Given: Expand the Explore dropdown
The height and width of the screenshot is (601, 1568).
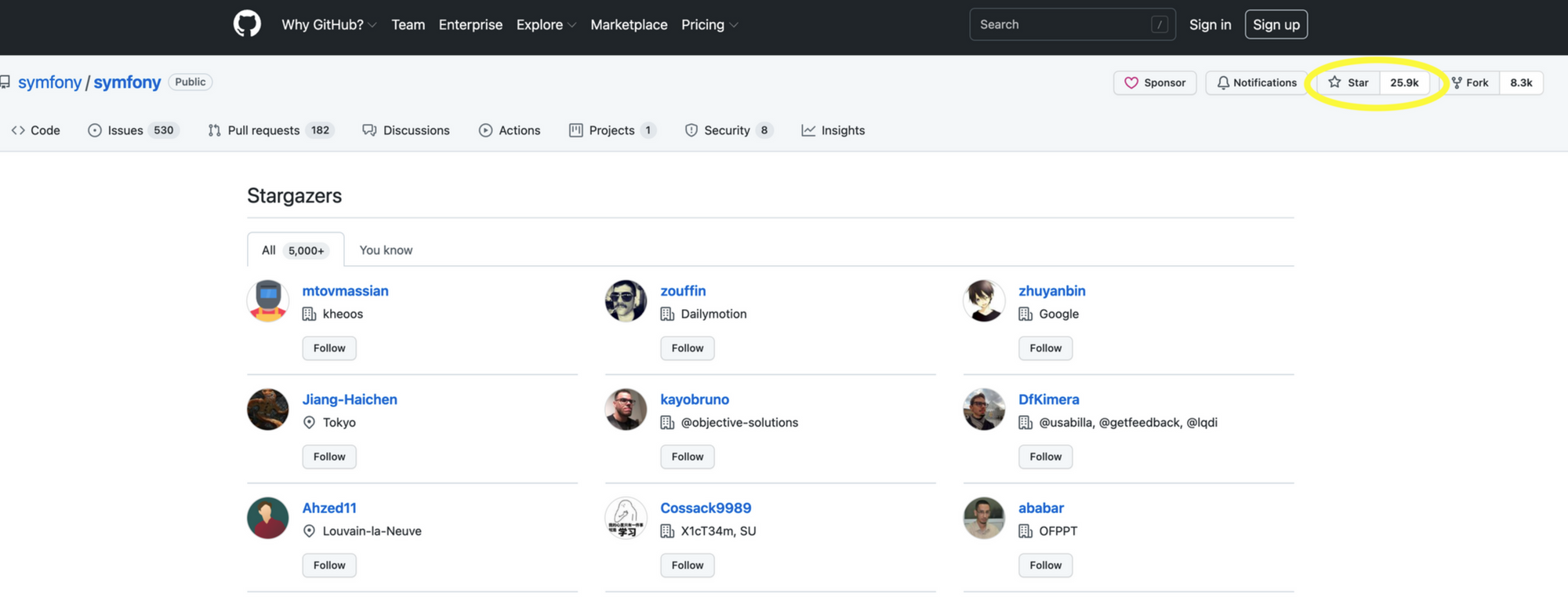Looking at the screenshot, I should point(546,24).
